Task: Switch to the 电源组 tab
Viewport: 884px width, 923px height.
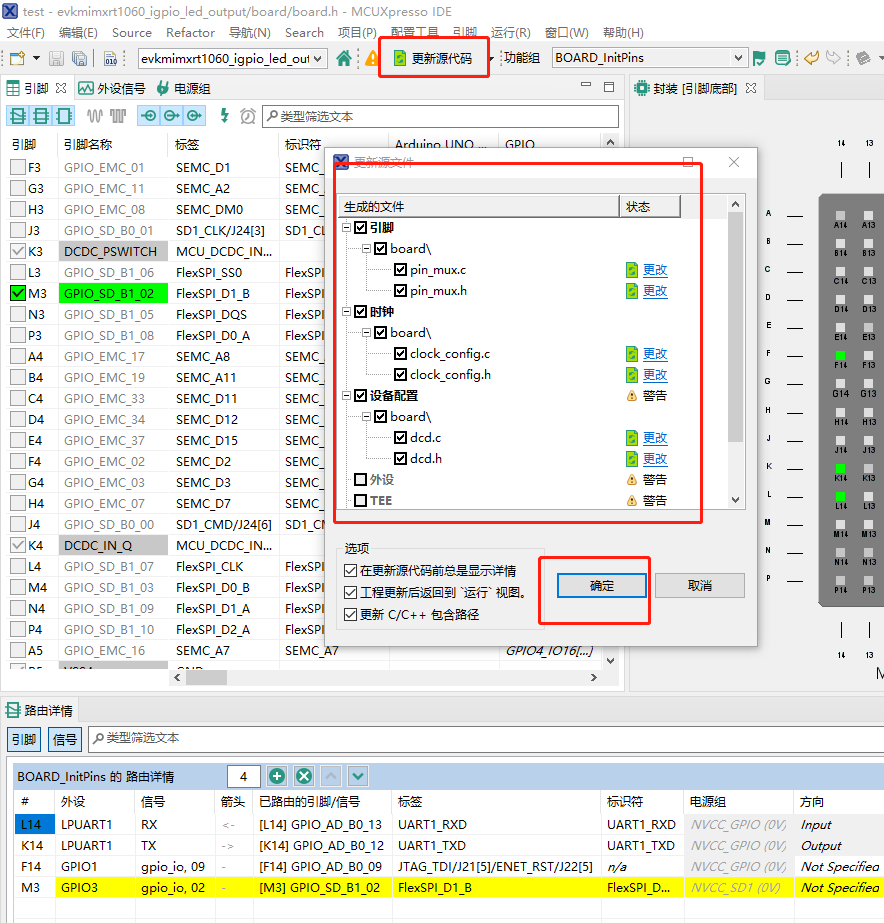Action: (184, 88)
